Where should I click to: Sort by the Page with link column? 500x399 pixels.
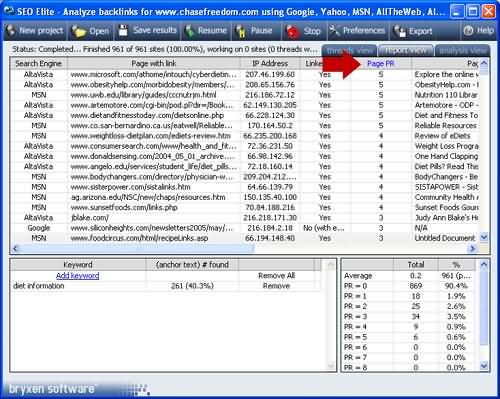pos(154,63)
